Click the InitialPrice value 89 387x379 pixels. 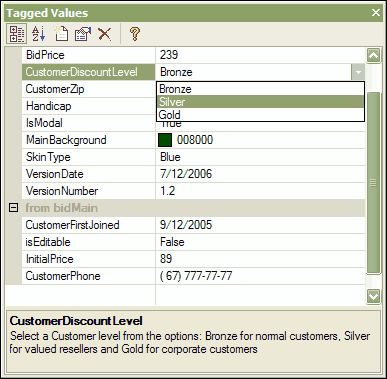click(x=166, y=259)
